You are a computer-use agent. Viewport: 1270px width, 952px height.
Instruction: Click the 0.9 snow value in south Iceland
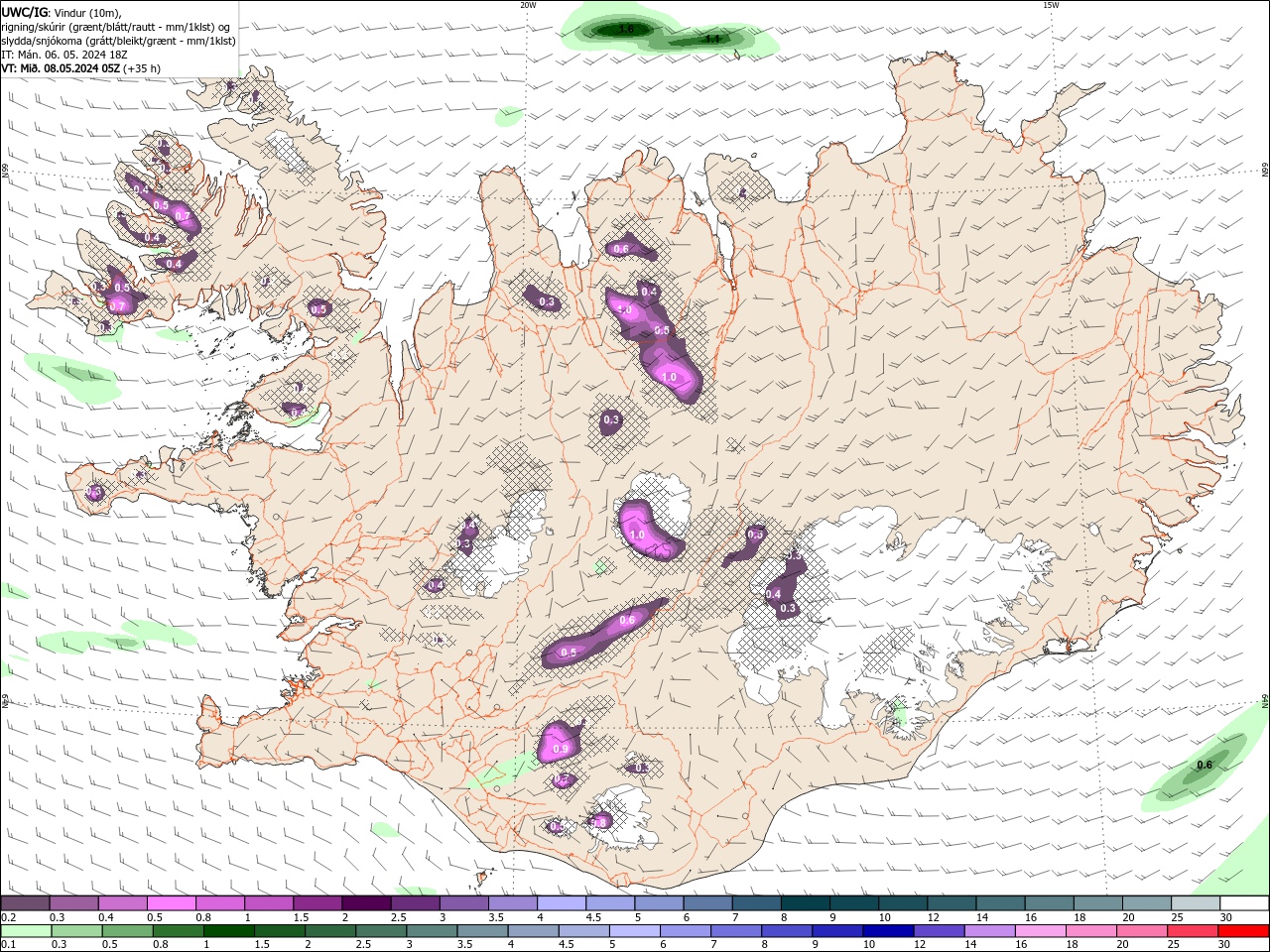coord(561,749)
